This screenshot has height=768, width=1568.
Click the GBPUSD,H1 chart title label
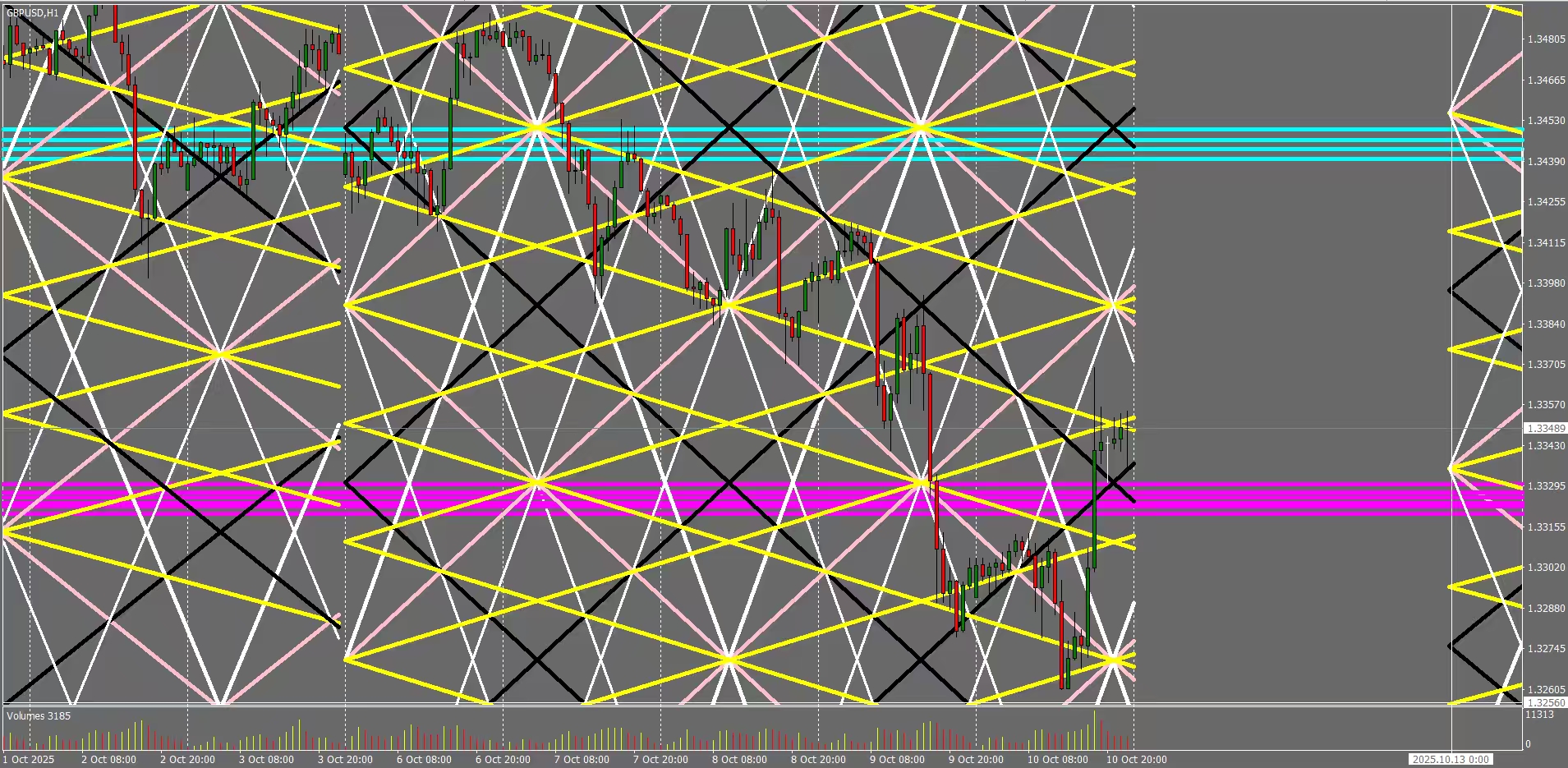pos(33,13)
